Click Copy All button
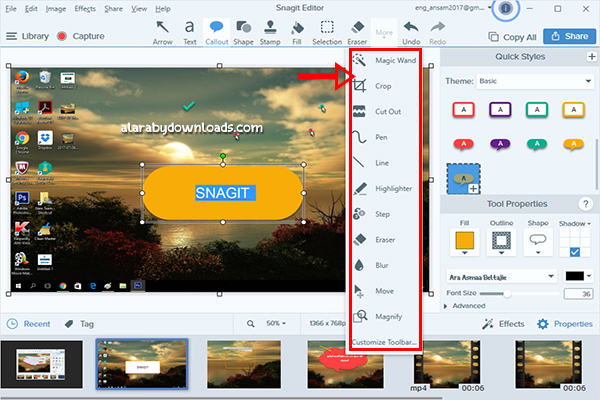 [x=512, y=37]
